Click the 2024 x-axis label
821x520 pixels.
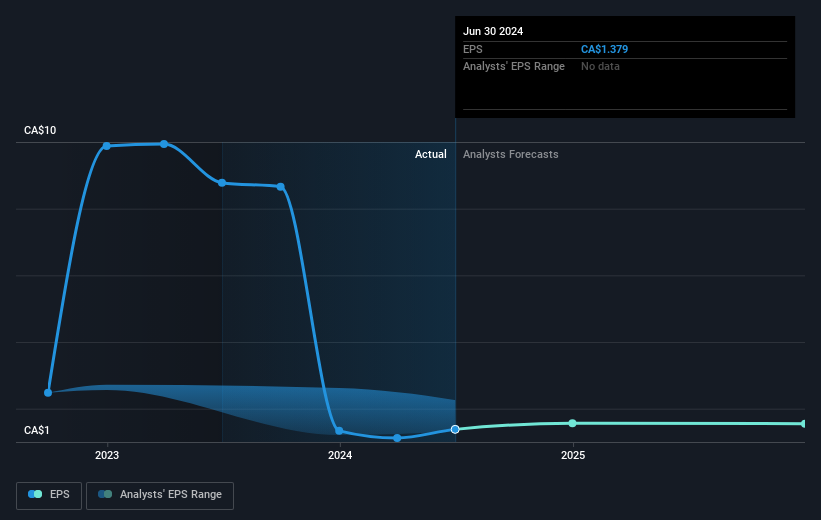[340, 456]
